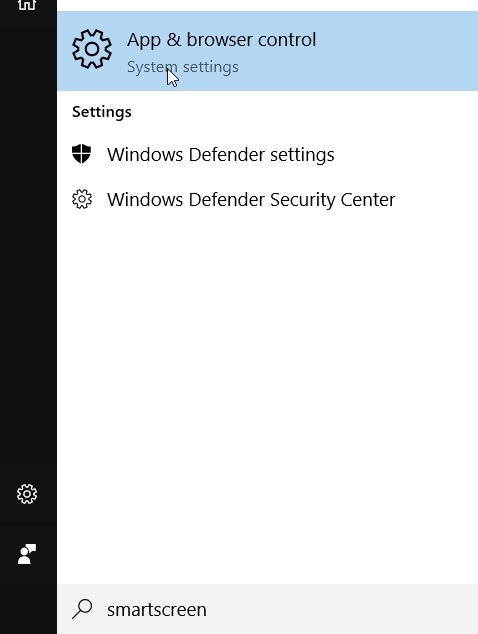The width and height of the screenshot is (478, 634).
Task: Click the shield icon for Windows Defender settings
Action: 81,154
